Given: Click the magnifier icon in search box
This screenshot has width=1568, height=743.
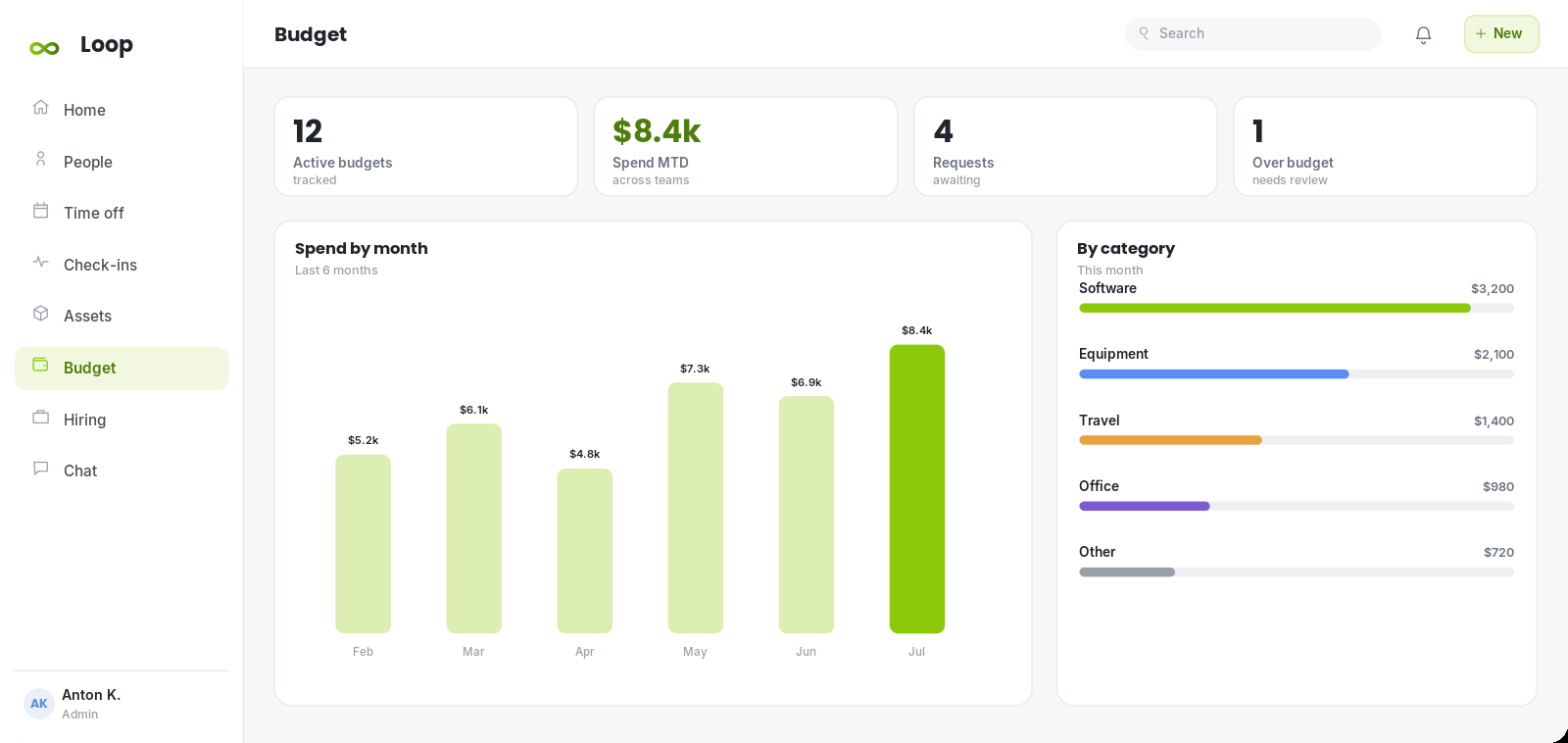Looking at the screenshot, I should [1144, 33].
